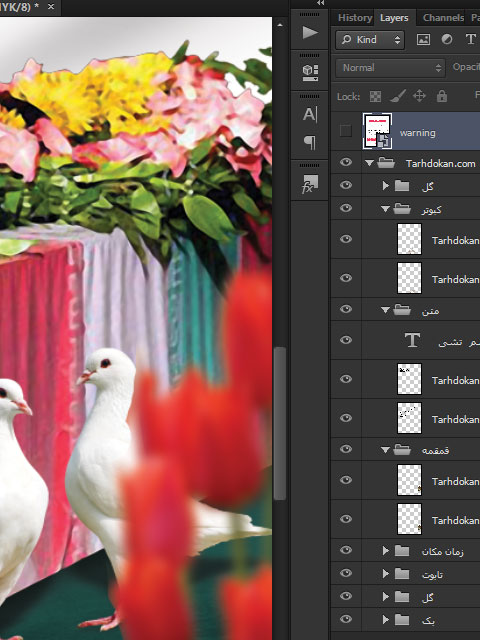Click the lock transparent pixels icon
This screenshot has height=640, width=480.
click(x=375, y=96)
